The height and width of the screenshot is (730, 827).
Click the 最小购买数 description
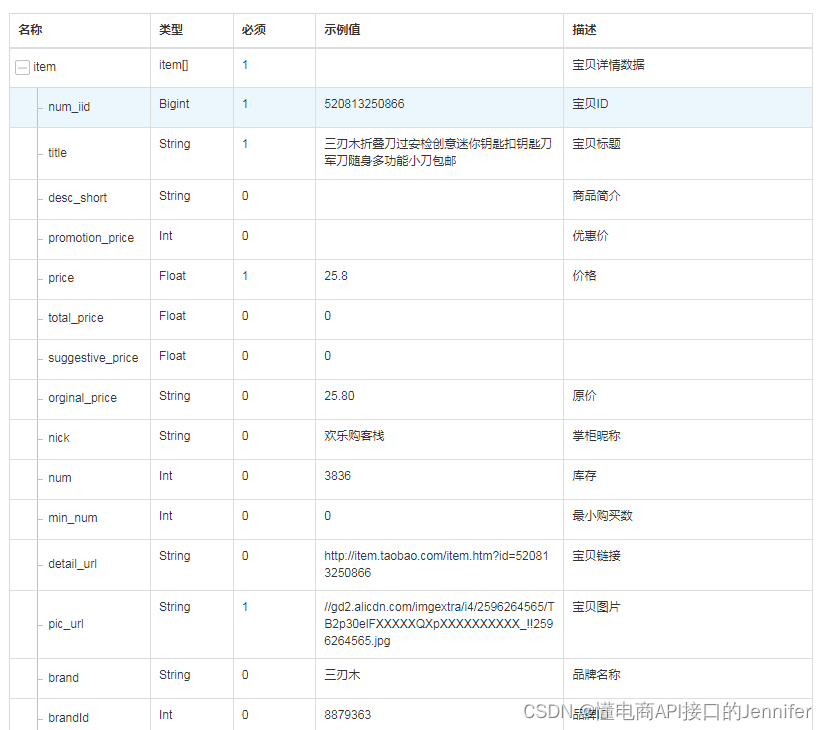click(x=603, y=516)
